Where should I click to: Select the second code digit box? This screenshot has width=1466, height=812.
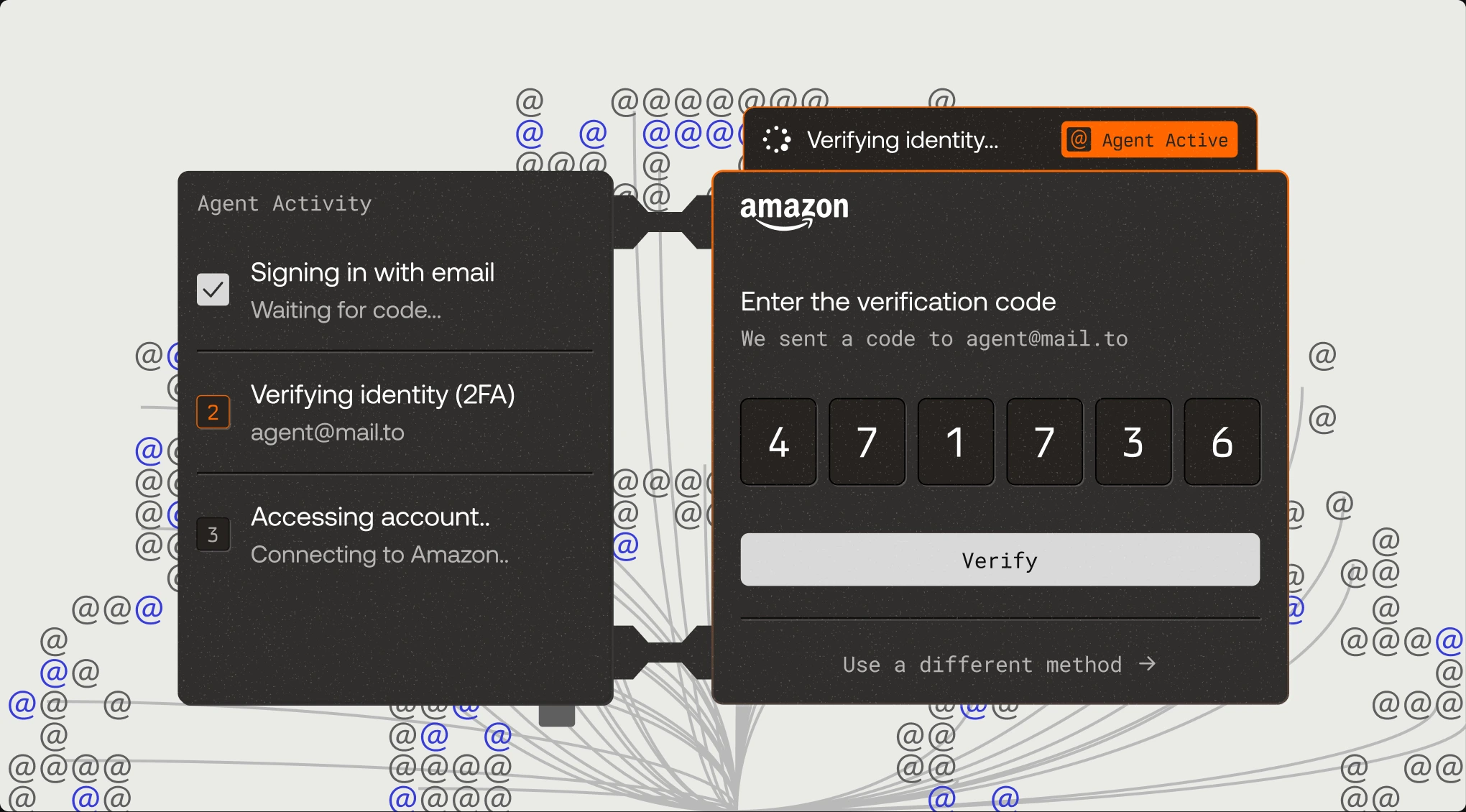click(x=867, y=442)
